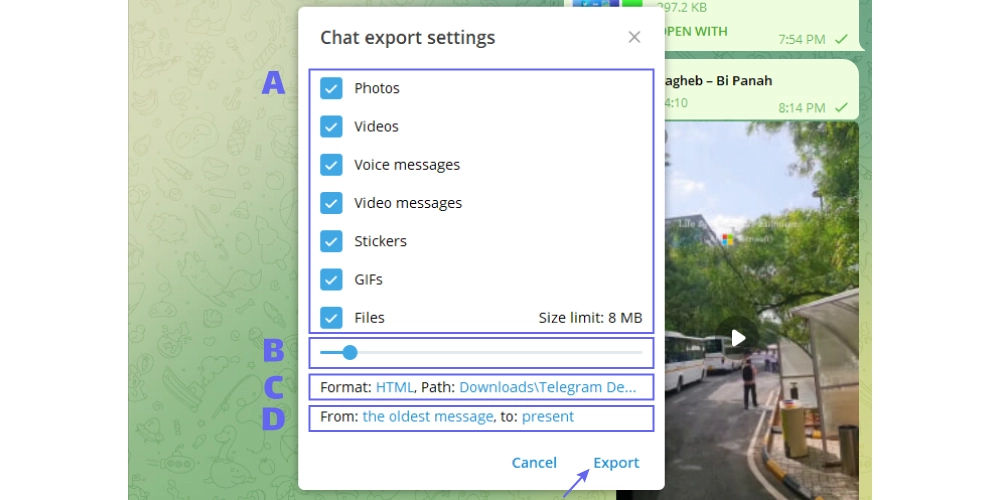Click the OPEN WITH file link
Image resolution: width=1000 pixels, height=500 pixels.
696,31
